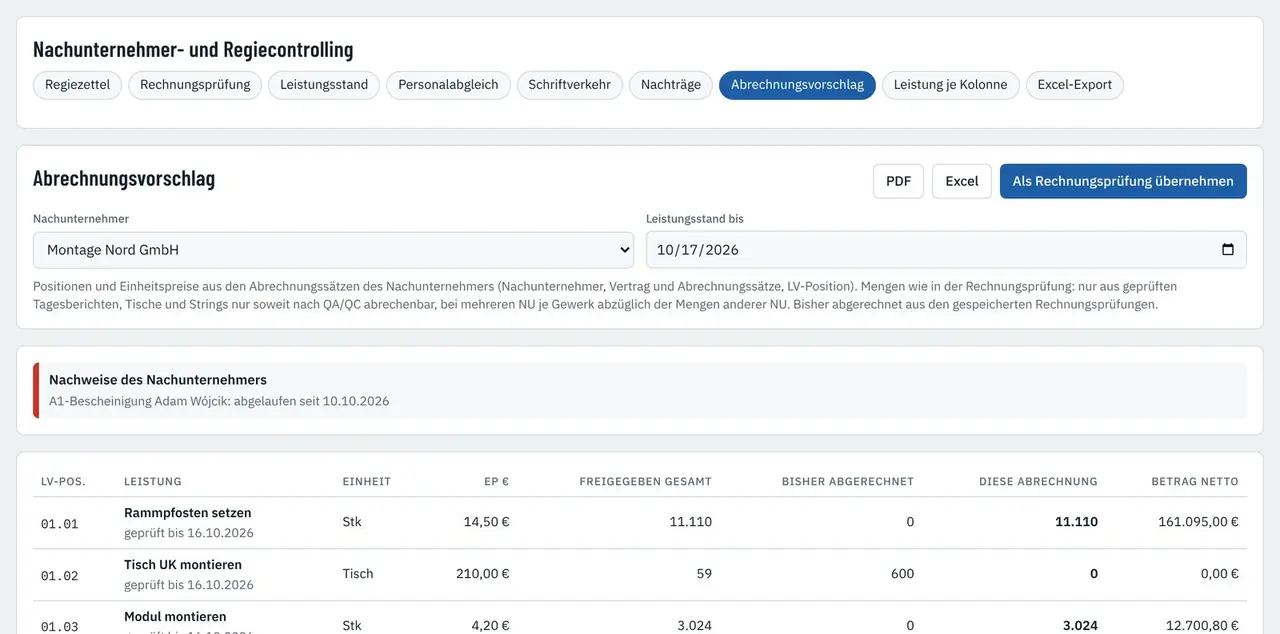Select the Personalabgleich tab
Screen dimensions: 1280x634
tap(448, 85)
